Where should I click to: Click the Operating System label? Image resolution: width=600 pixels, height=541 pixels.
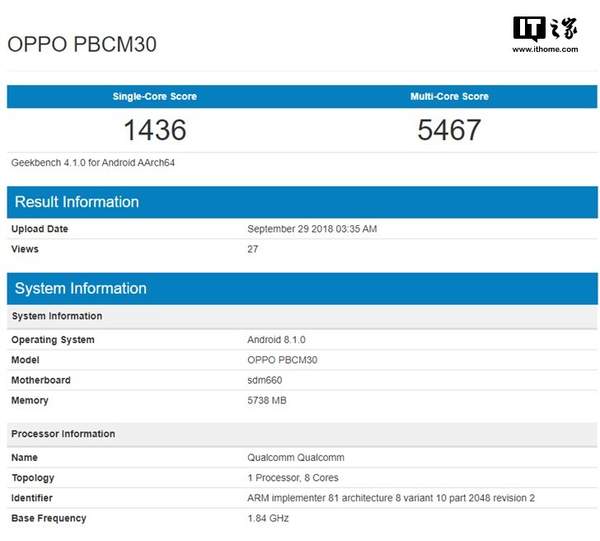coord(53,340)
